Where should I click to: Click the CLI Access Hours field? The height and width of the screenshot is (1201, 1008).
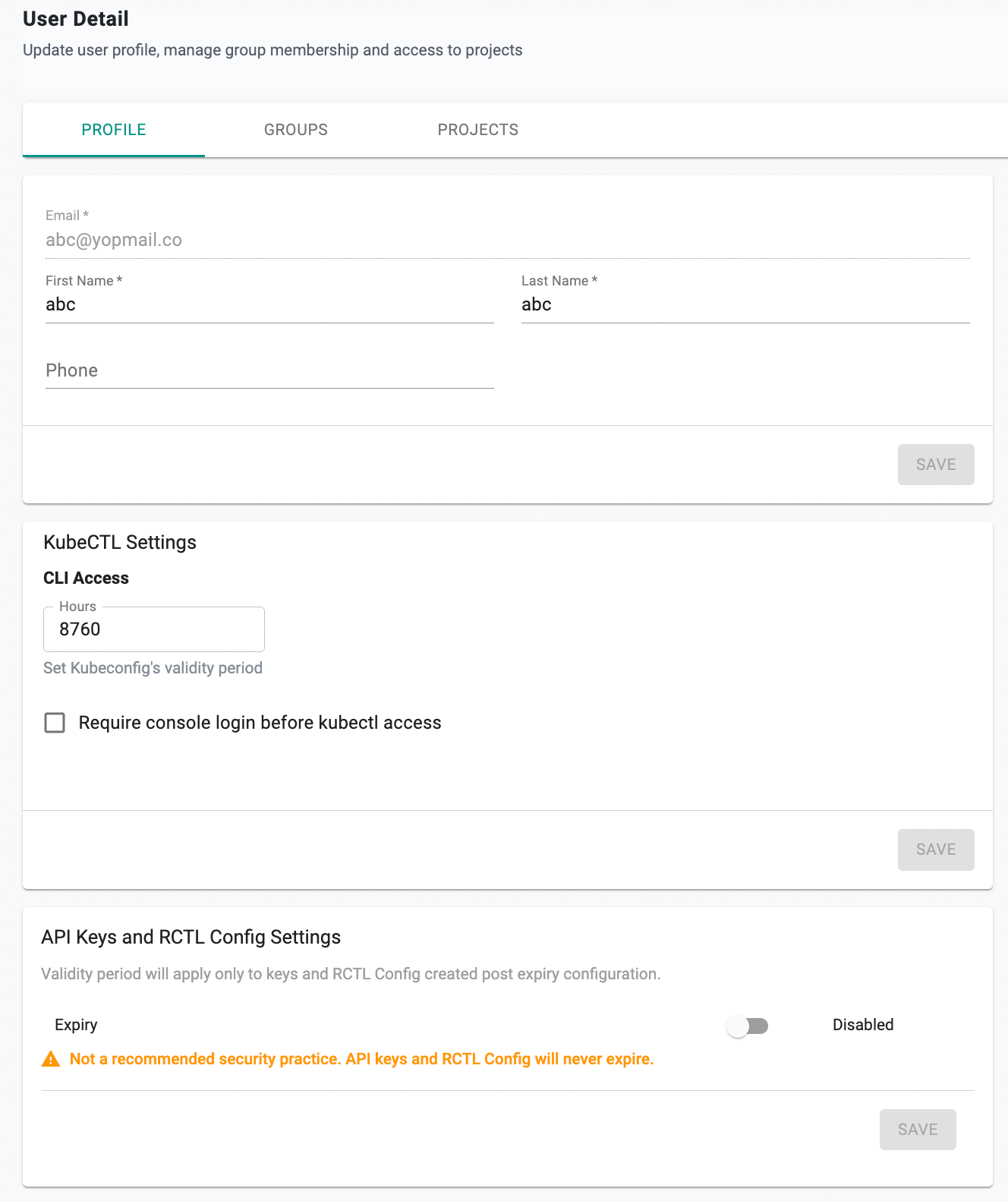pyautogui.click(x=154, y=629)
